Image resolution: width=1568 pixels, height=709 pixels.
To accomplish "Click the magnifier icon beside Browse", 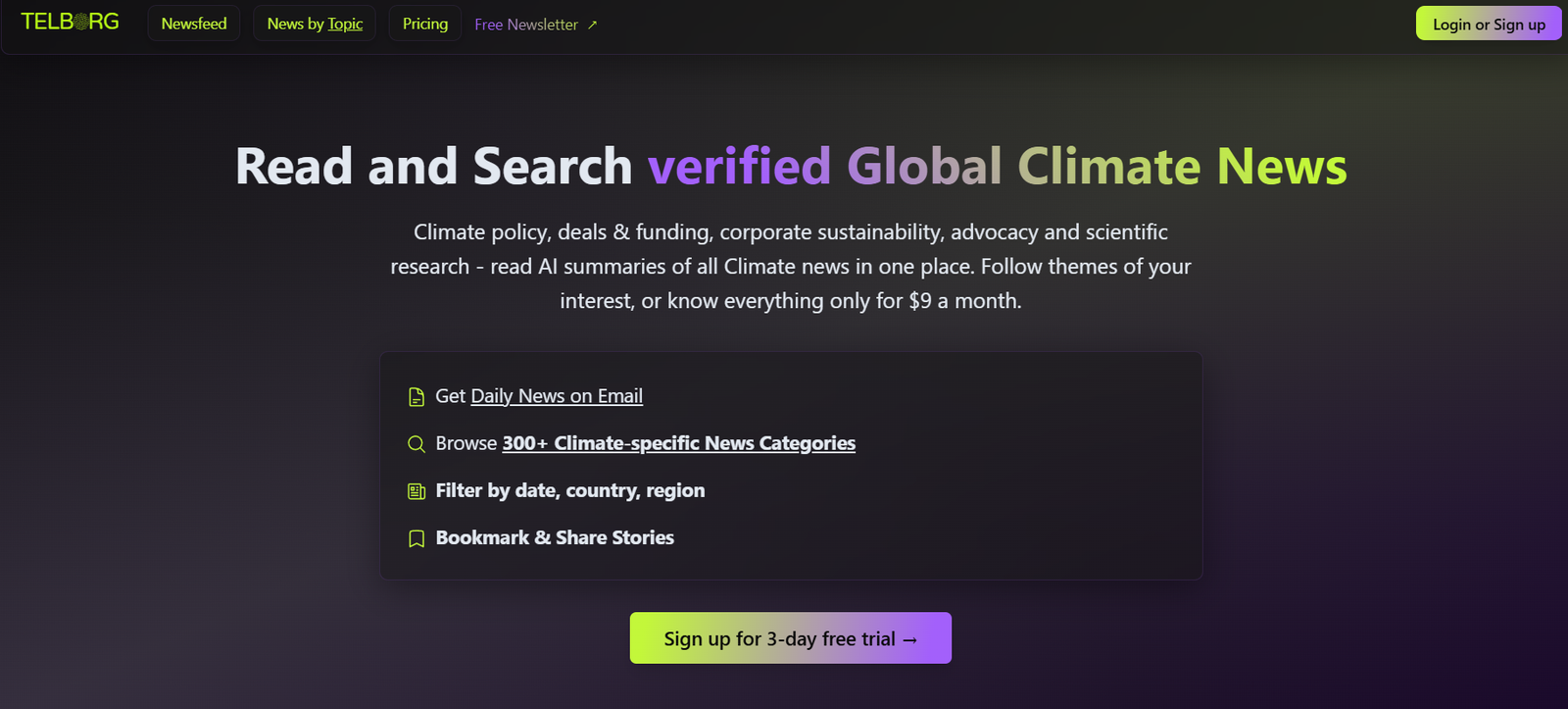I will pos(416,444).
